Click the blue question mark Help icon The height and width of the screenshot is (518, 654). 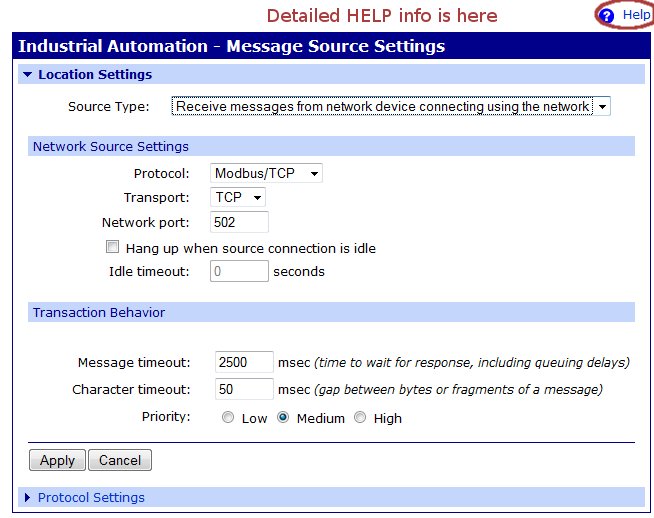tap(606, 16)
